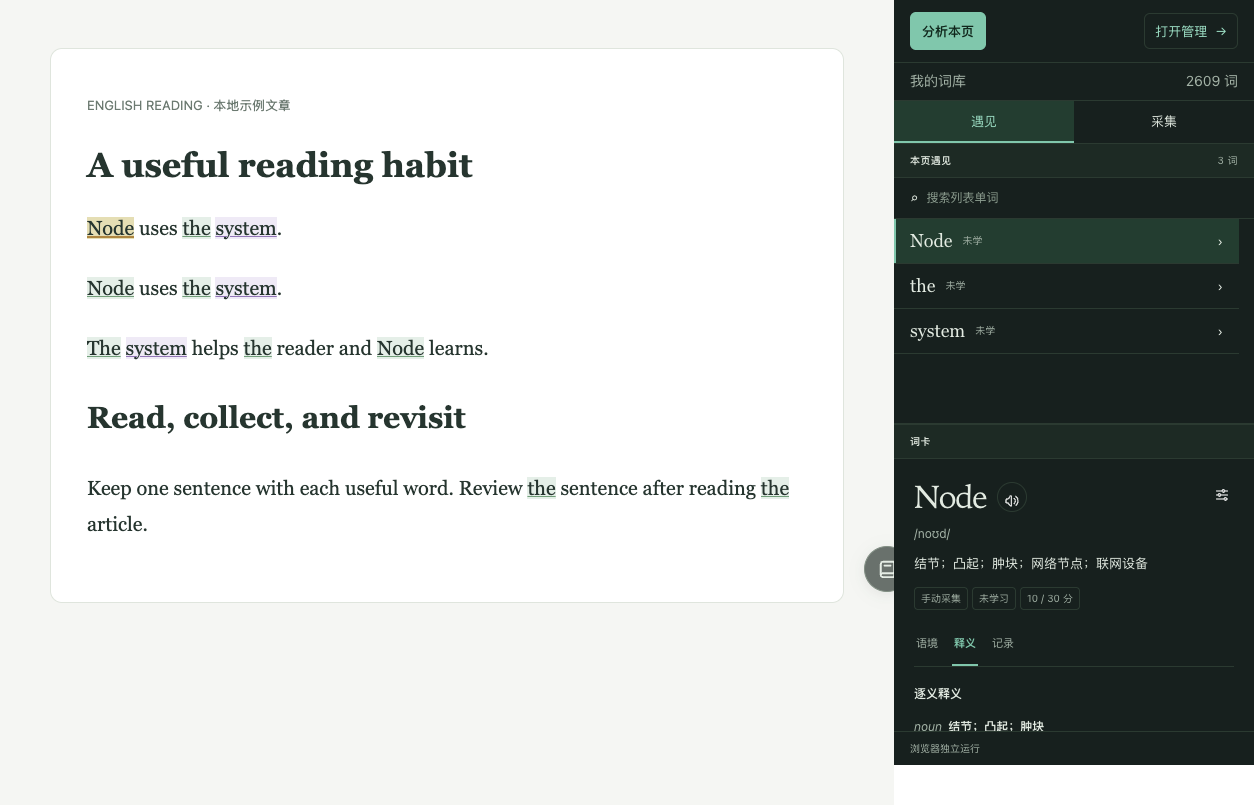Click the "3 词" page count
This screenshot has height=805, width=1254.
coord(1228,161)
